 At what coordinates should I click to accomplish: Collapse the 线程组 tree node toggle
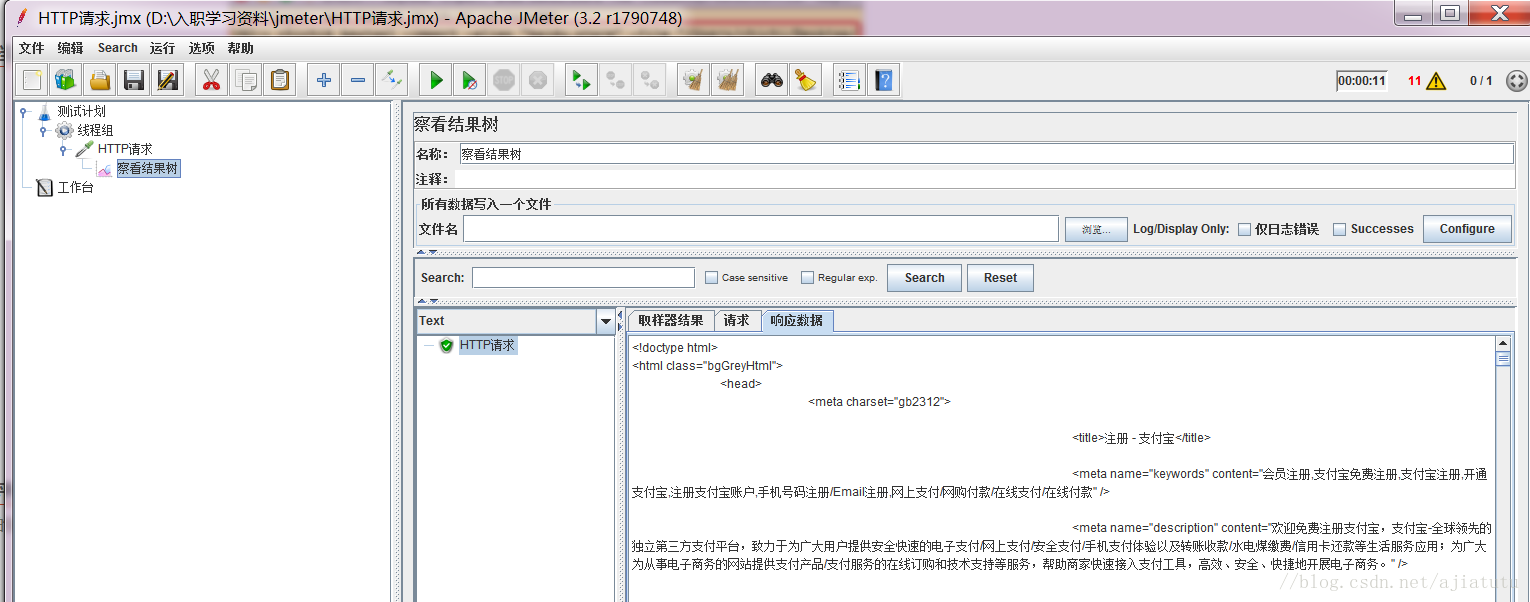point(43,131)
